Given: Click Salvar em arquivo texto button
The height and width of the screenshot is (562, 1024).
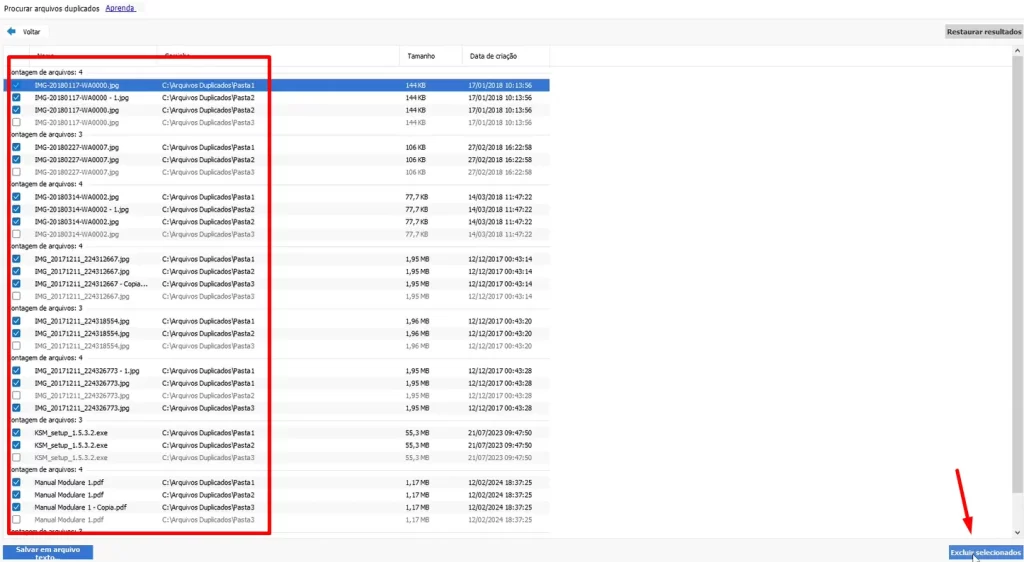Looking at the screenshot, I should pyautogui.click(x=48, y=552).
